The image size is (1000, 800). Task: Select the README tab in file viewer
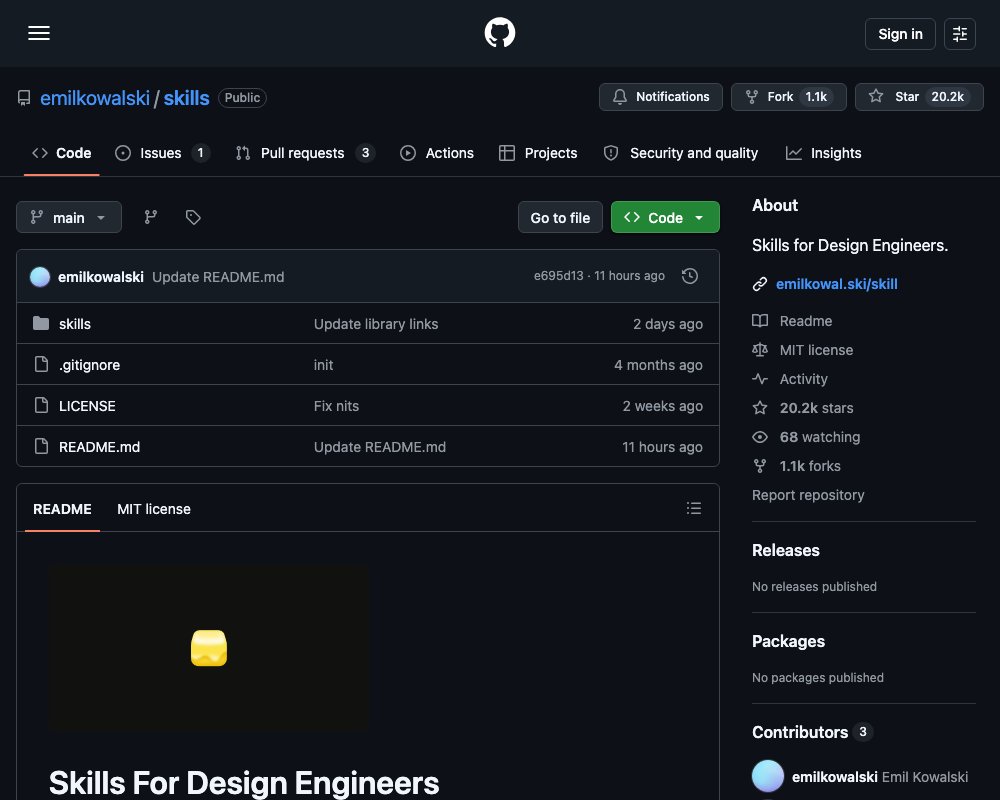point(62,509)
